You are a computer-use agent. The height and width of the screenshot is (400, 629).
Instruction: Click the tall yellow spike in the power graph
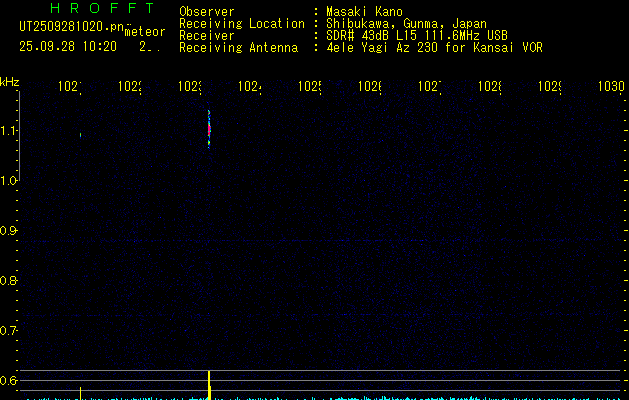(x=209, y=383)
